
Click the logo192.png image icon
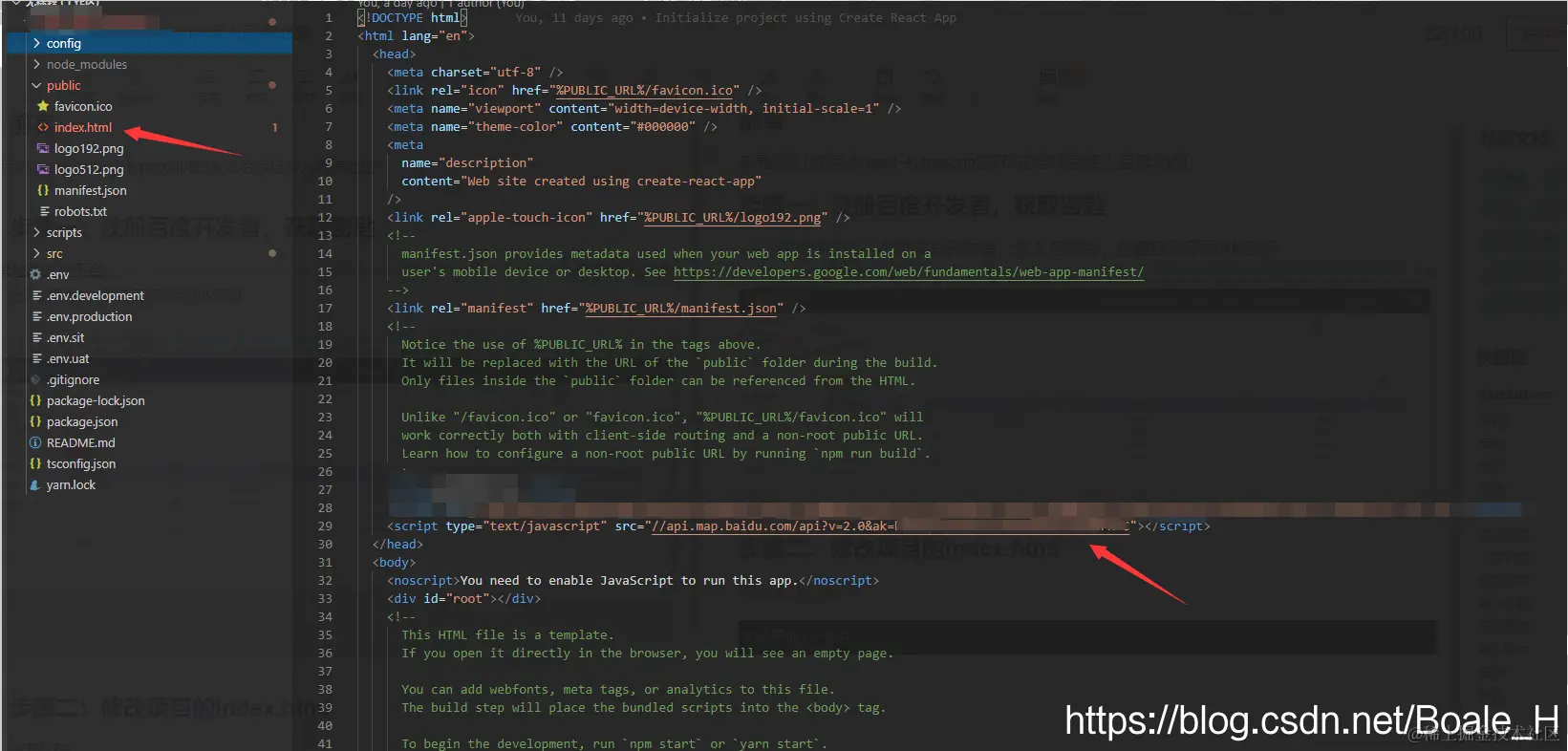[x=43, y=148]
